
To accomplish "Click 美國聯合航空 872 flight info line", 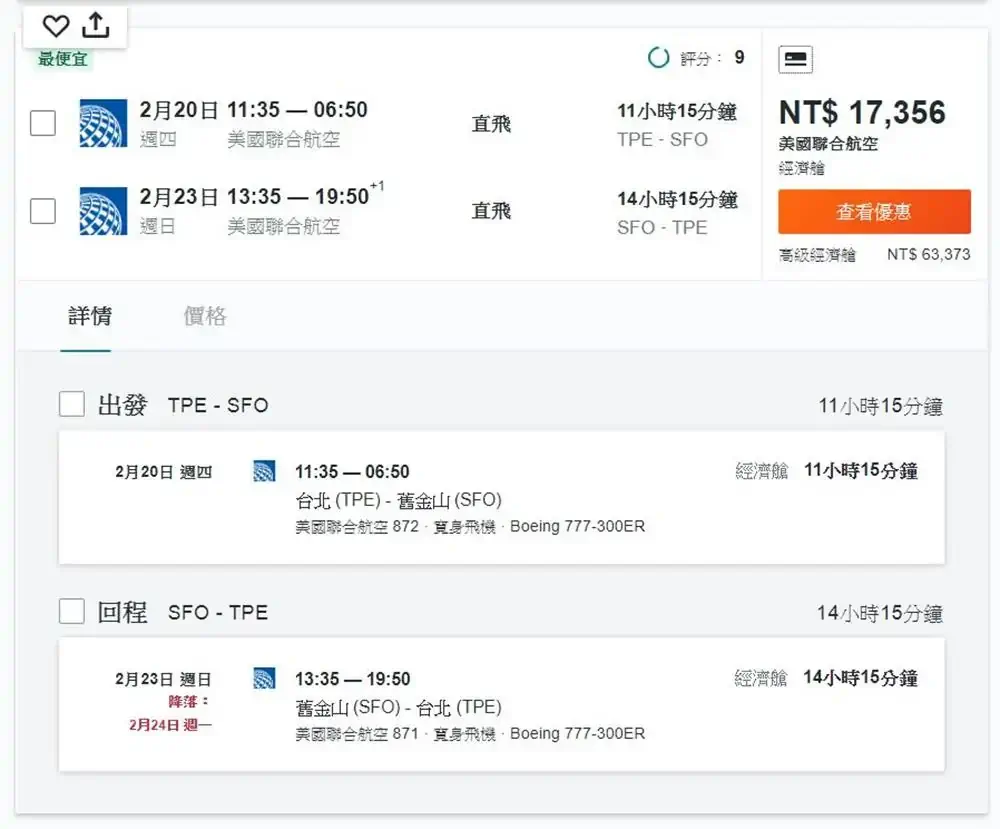I will click(470, 527).
